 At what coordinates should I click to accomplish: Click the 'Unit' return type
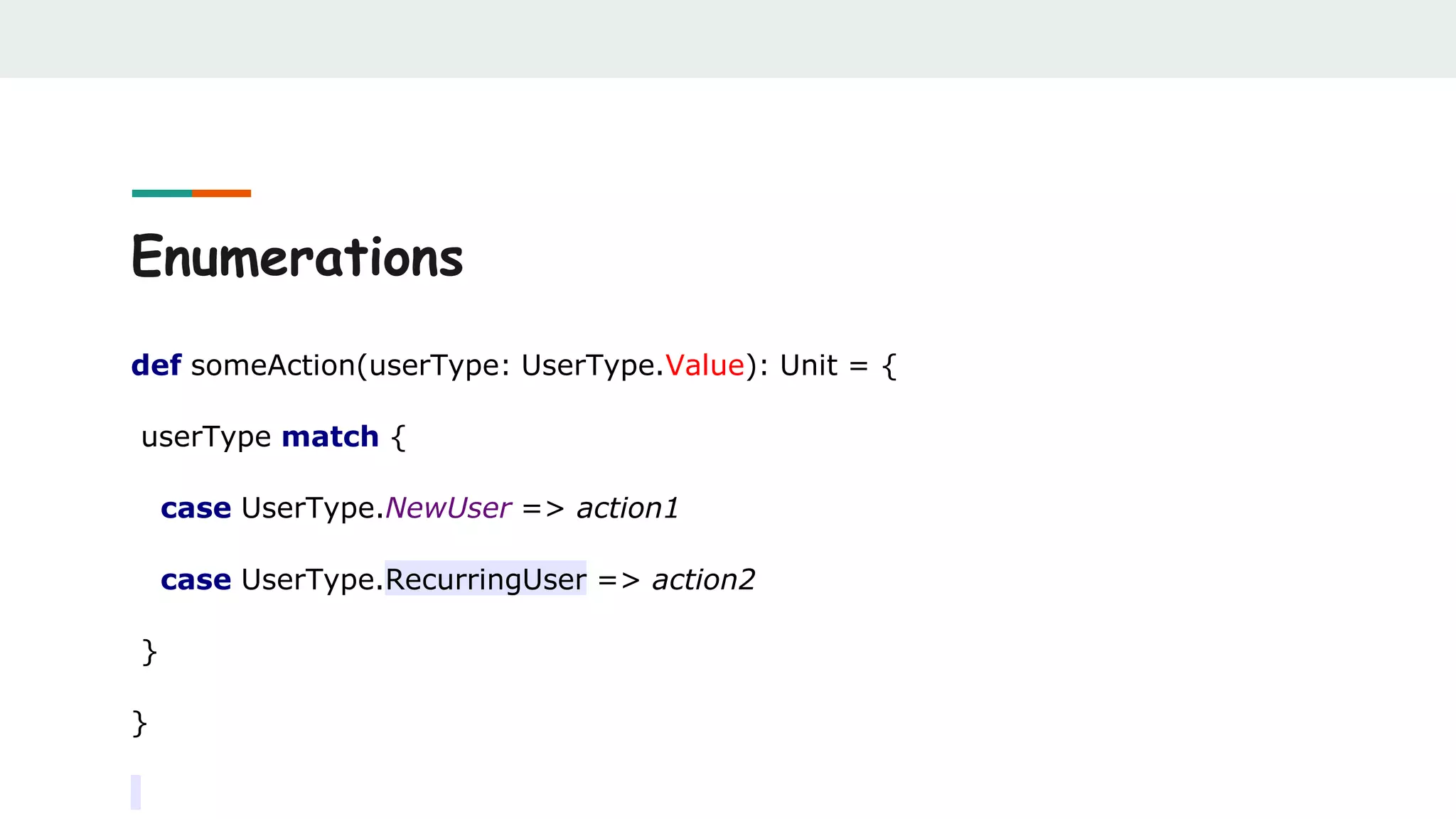point(808,365)
